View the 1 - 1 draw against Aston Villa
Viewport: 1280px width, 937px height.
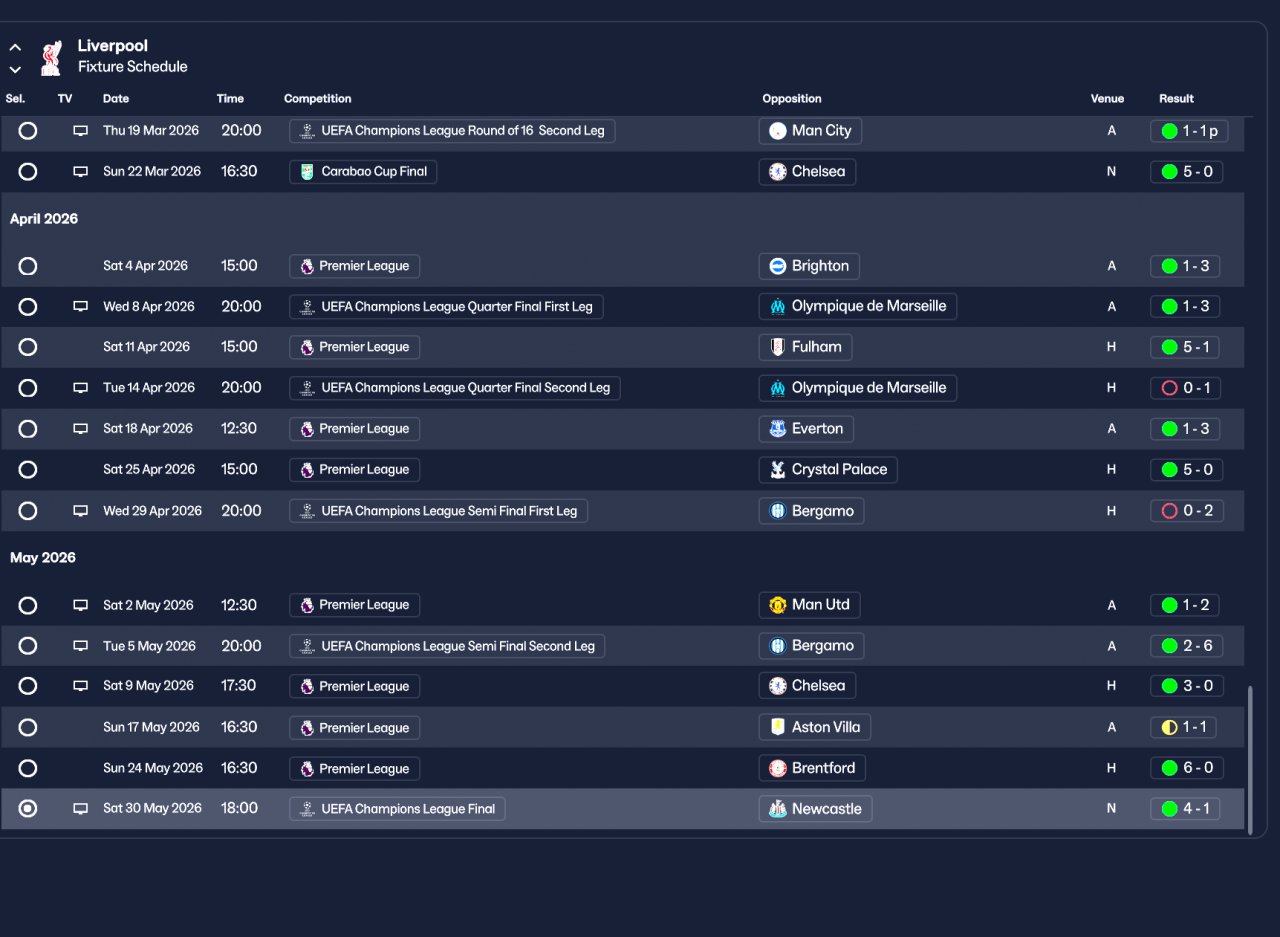click(1183, 727)
